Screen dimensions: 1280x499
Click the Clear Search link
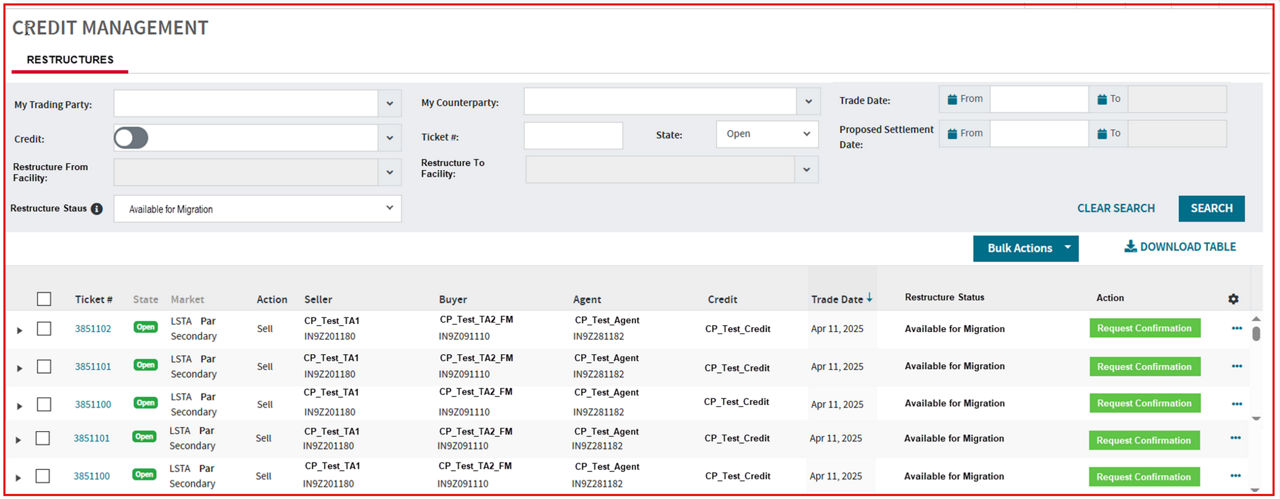pos(1115,208)
